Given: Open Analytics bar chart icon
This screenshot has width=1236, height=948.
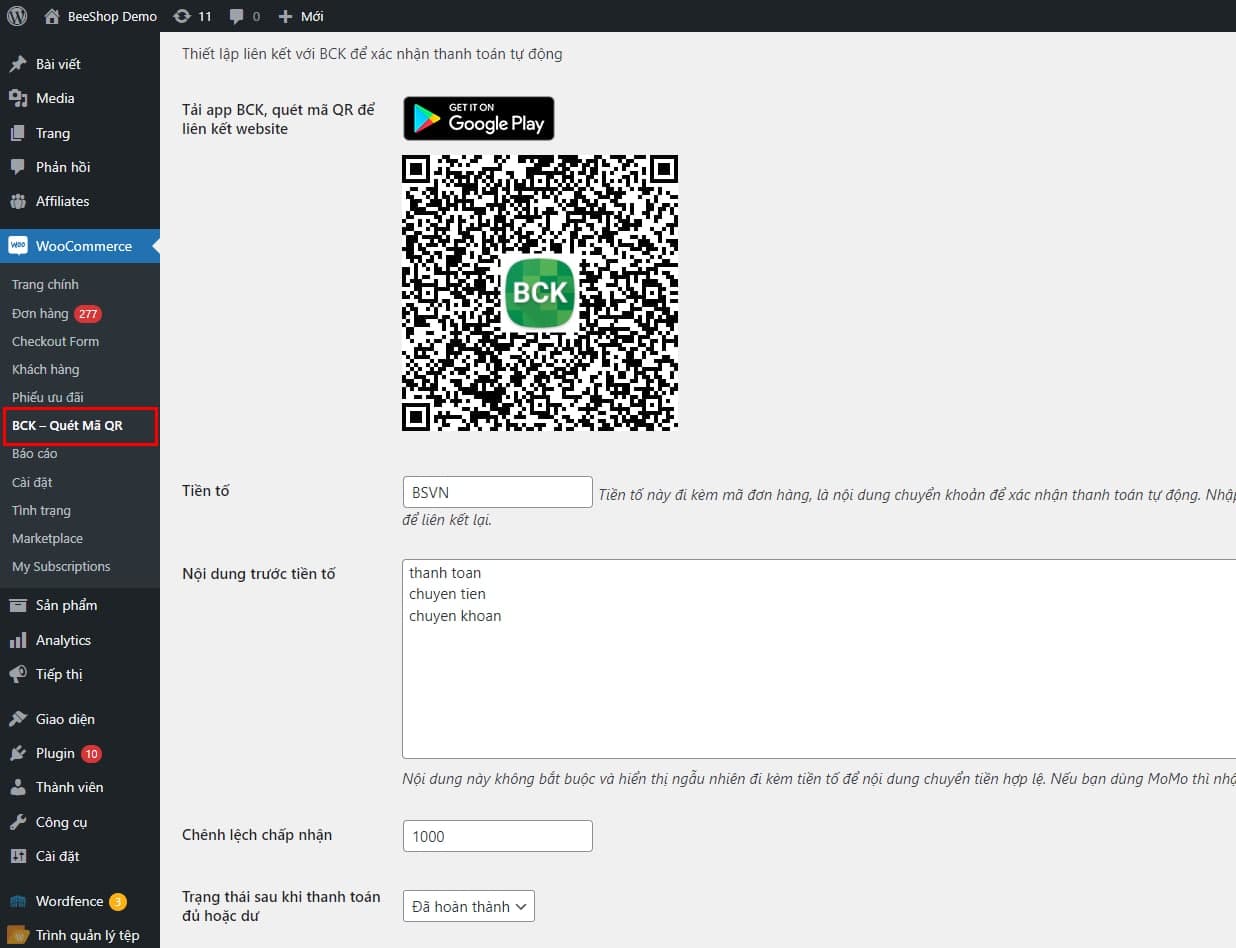Looking at the screenshot, I should tap(18, 640).
